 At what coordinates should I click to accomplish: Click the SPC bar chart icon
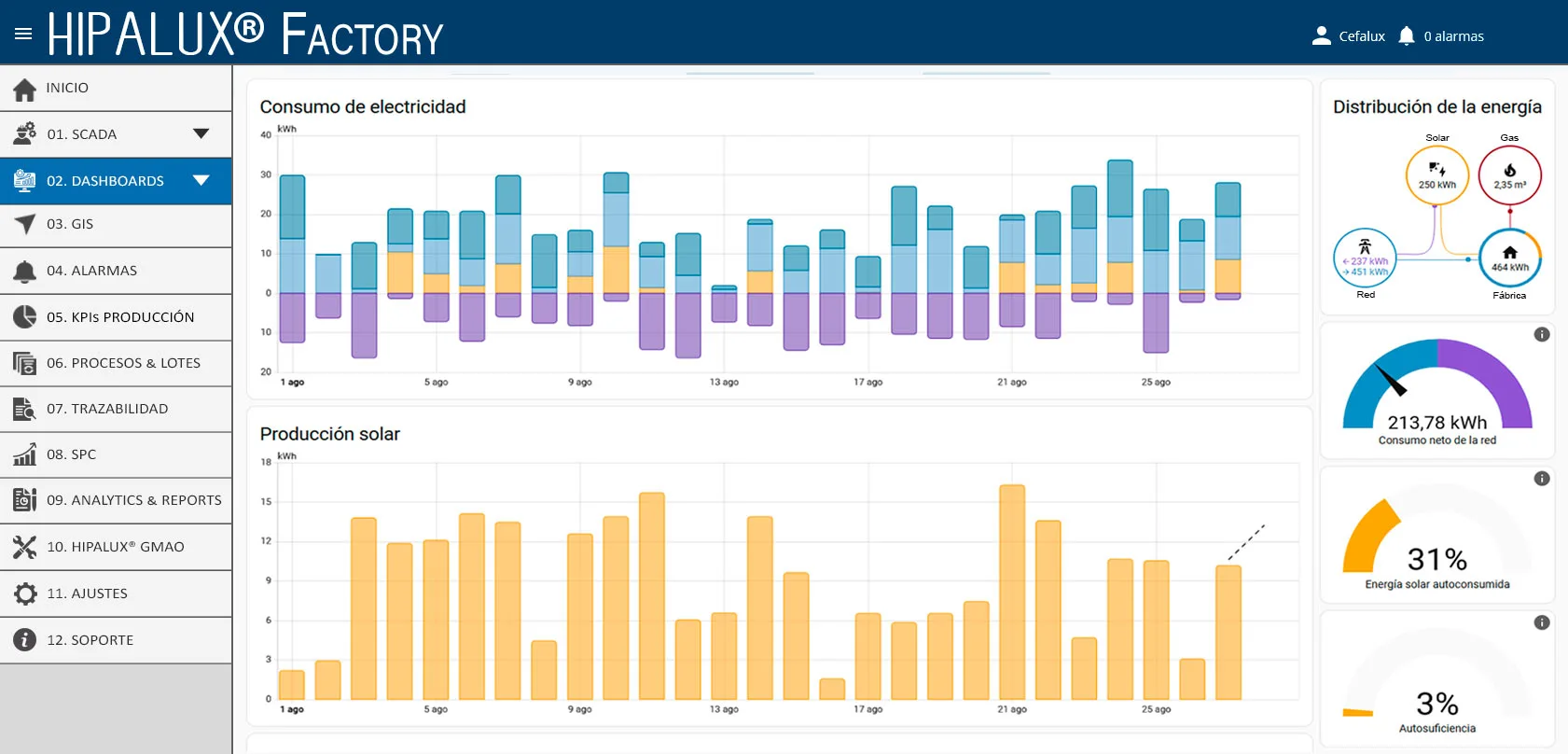[x=25, y=454]
